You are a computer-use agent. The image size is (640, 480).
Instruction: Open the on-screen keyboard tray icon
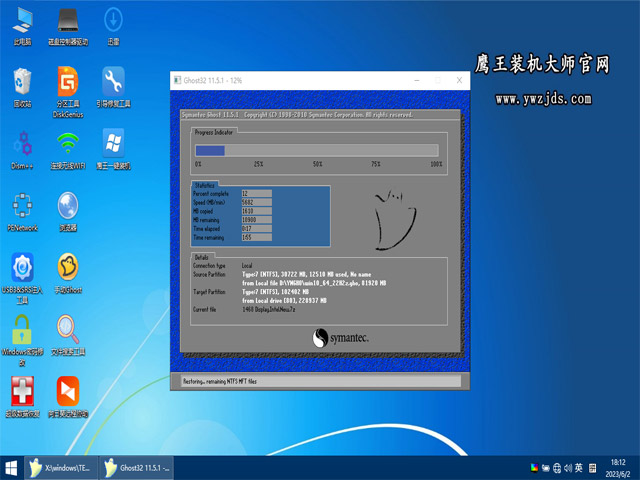pyautogui.click(x=593, y=468)
